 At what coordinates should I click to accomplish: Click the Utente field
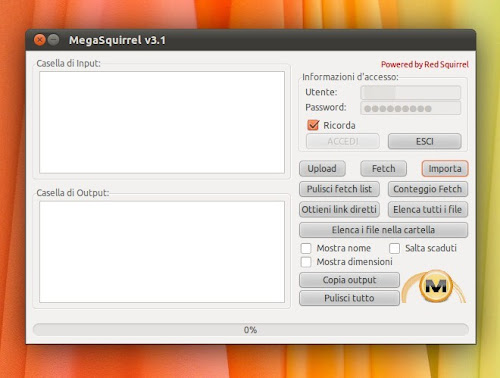coord(411,92)
